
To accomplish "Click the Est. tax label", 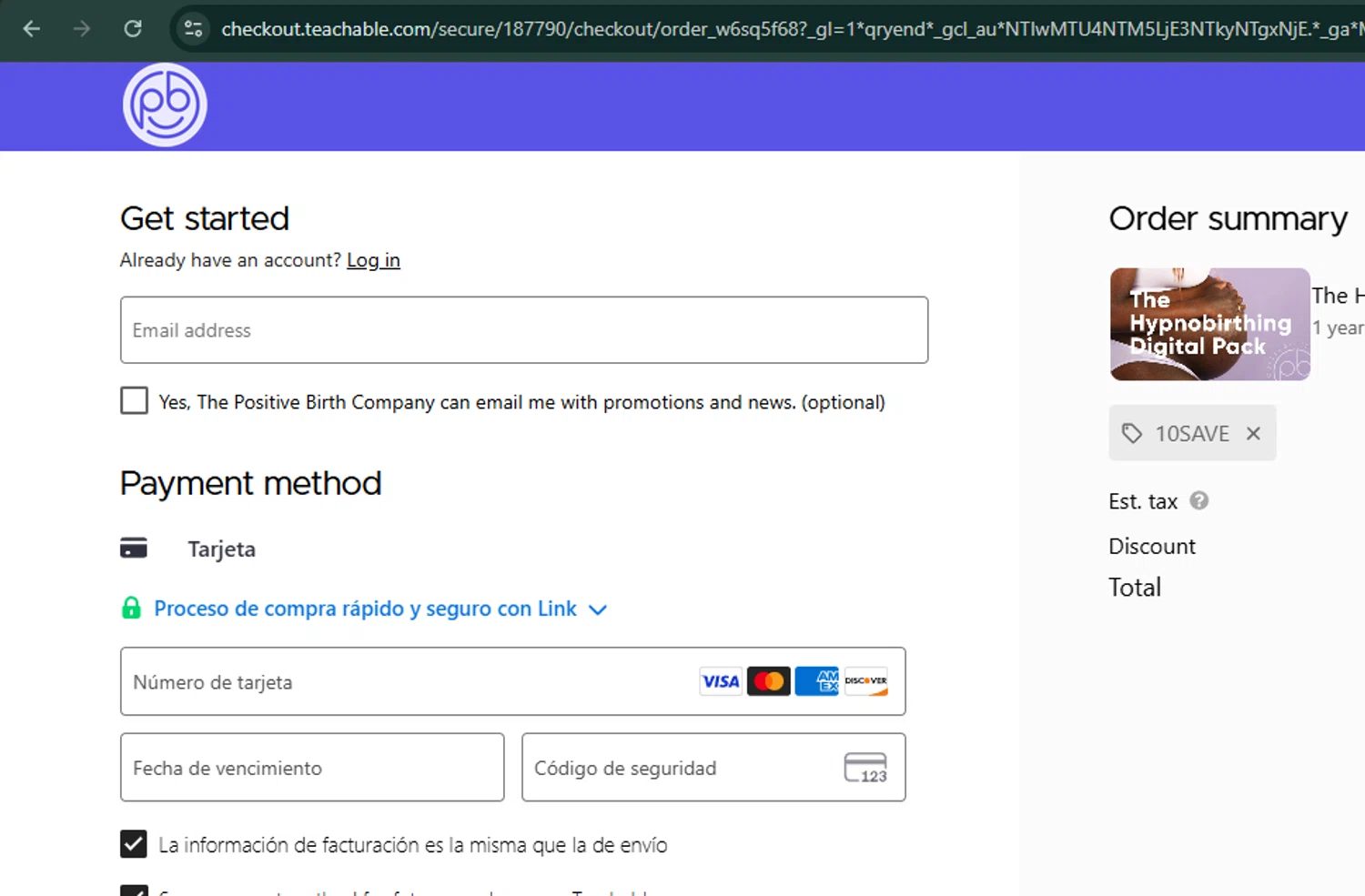I will pos(1143,501).
